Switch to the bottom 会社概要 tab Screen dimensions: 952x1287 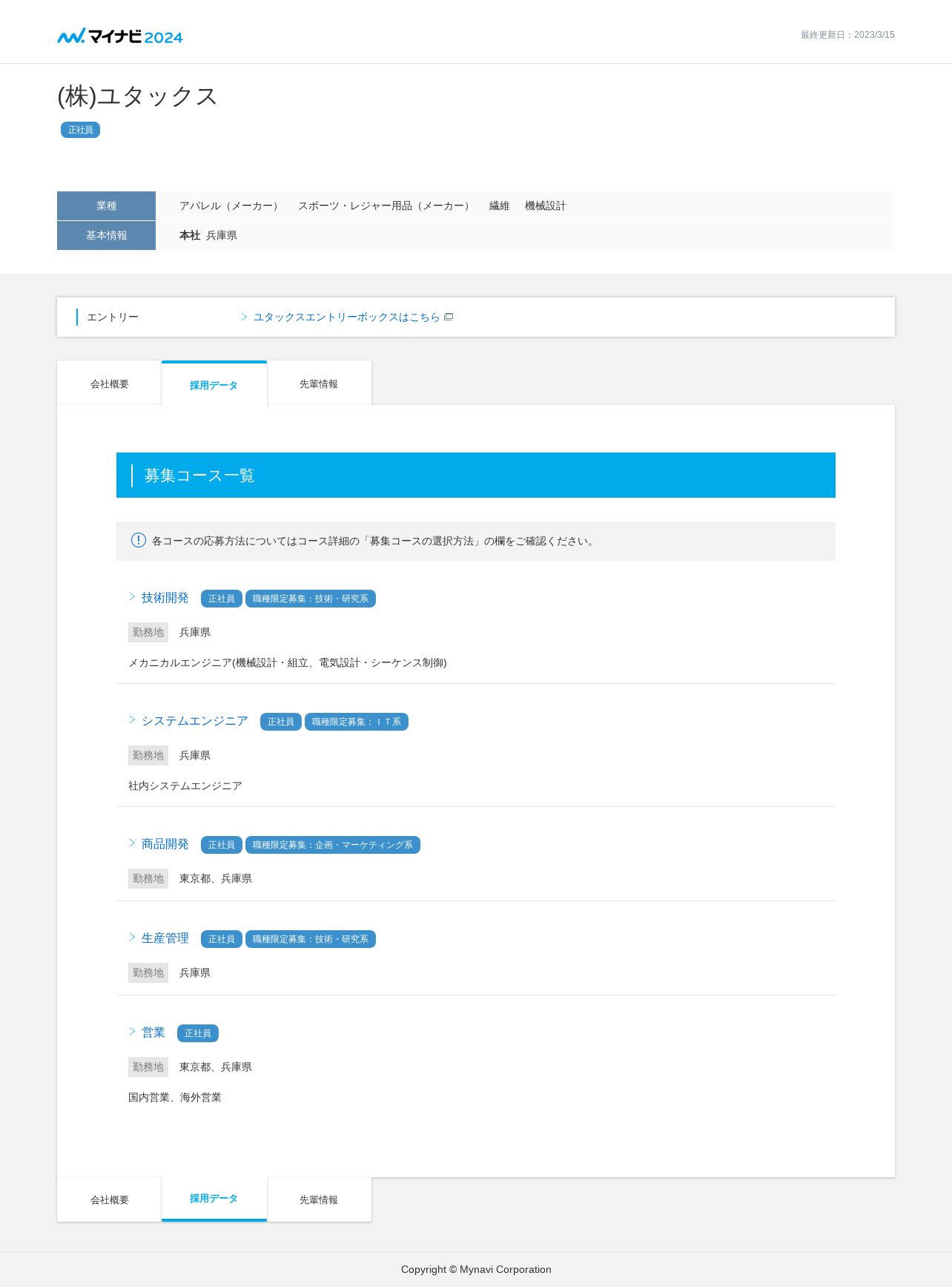(109, 1199)
